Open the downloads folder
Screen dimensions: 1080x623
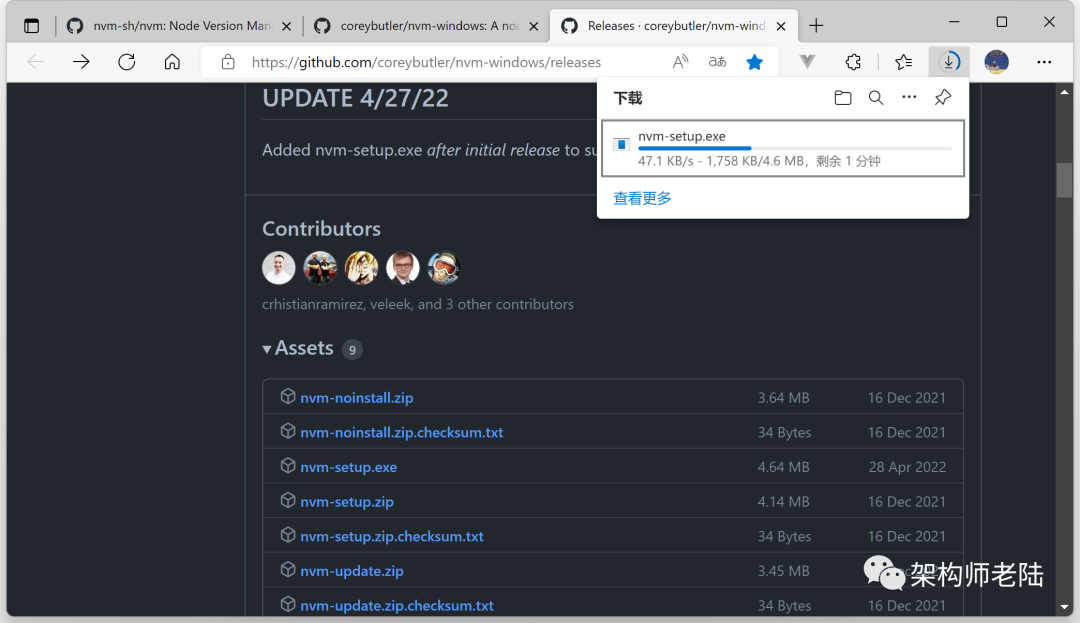[842, 98]
